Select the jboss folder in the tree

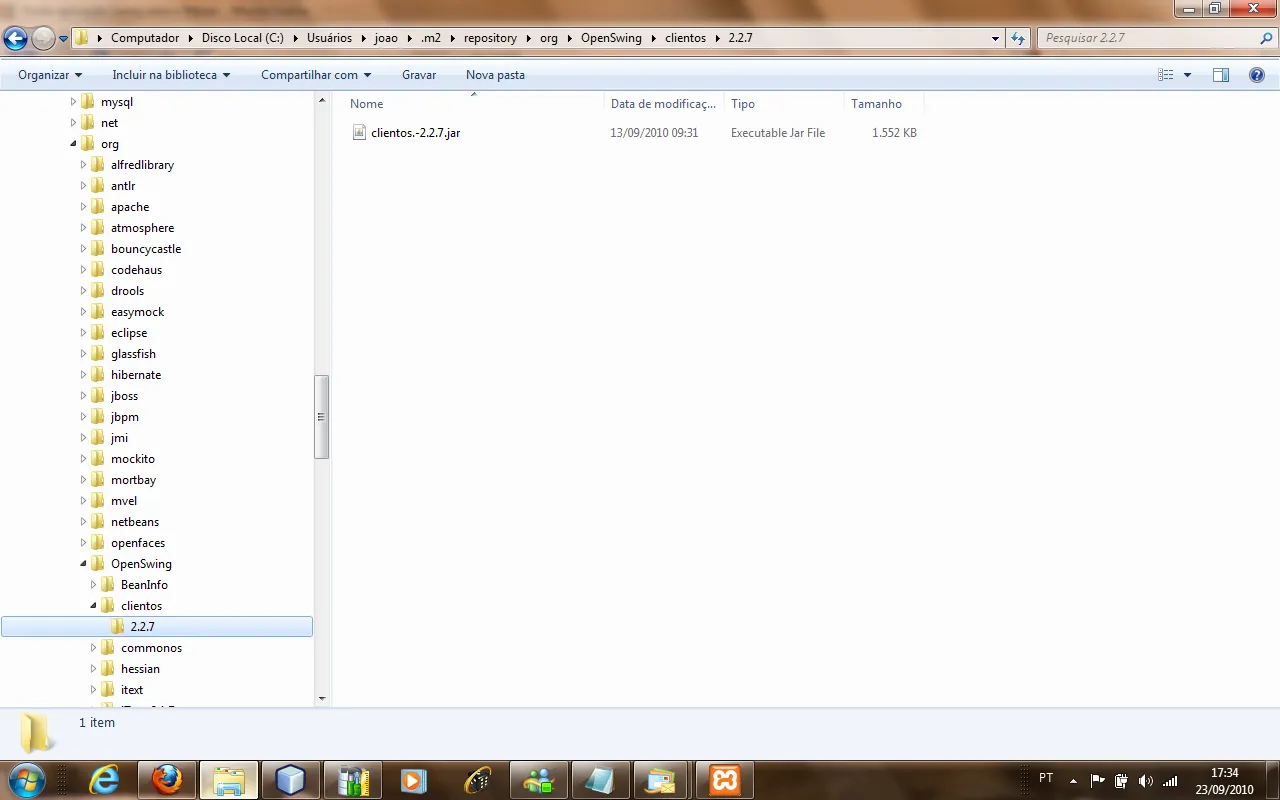pyautogui.click(x=125, y=396)
